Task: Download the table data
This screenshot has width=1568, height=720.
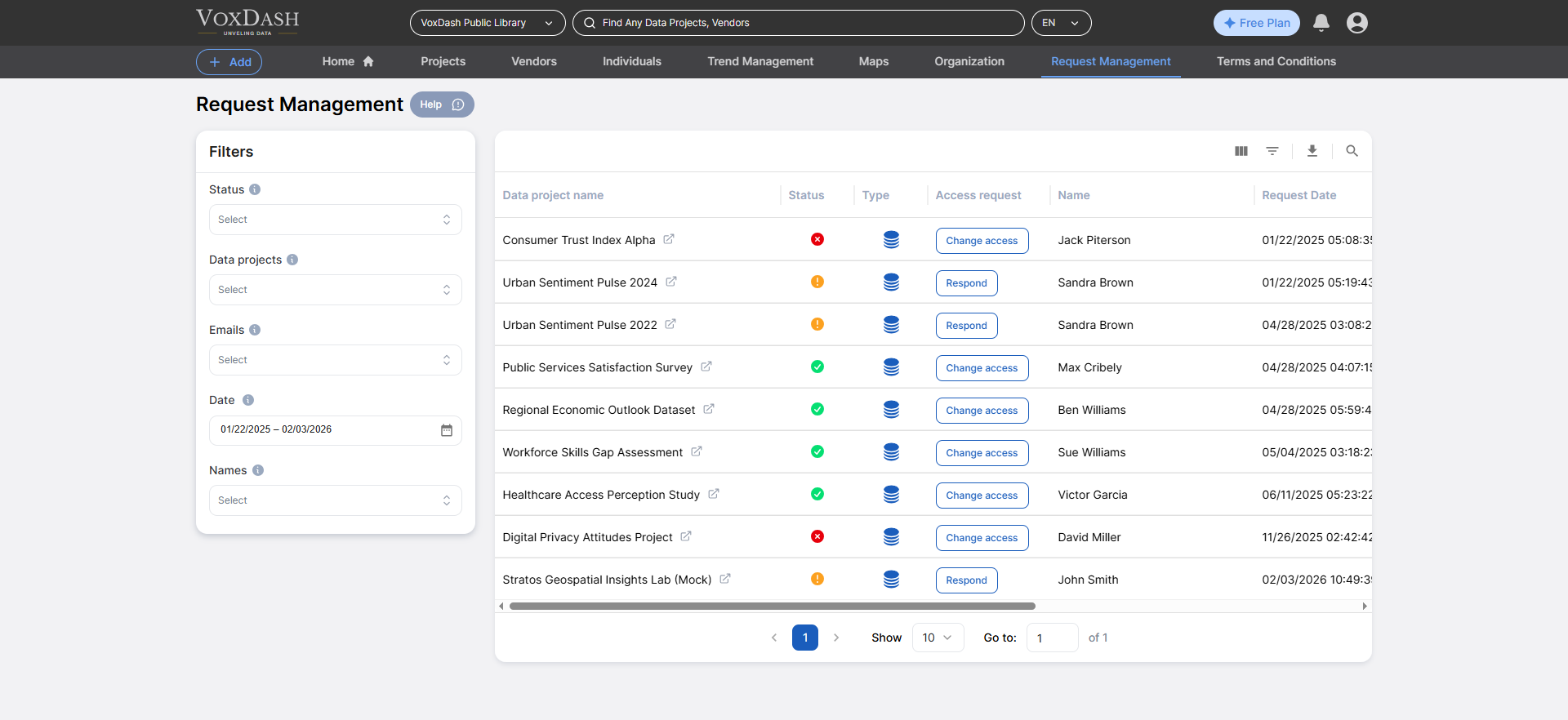Action: pyautogui.click(x=1312, y=151)
